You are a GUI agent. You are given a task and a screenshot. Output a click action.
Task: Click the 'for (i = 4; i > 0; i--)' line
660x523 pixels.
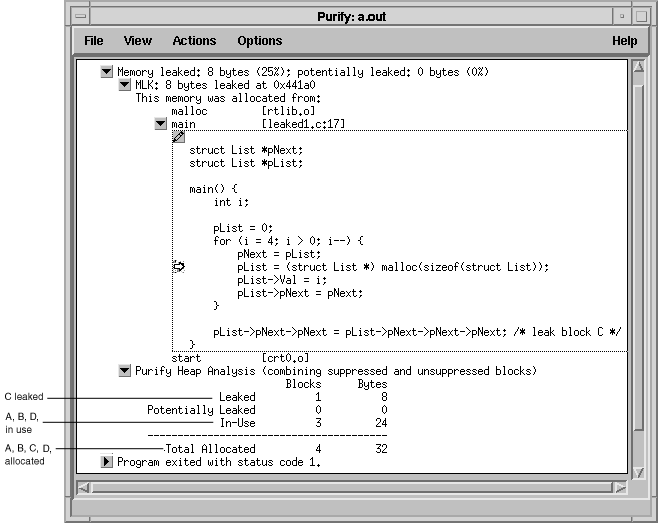point(288,241)
